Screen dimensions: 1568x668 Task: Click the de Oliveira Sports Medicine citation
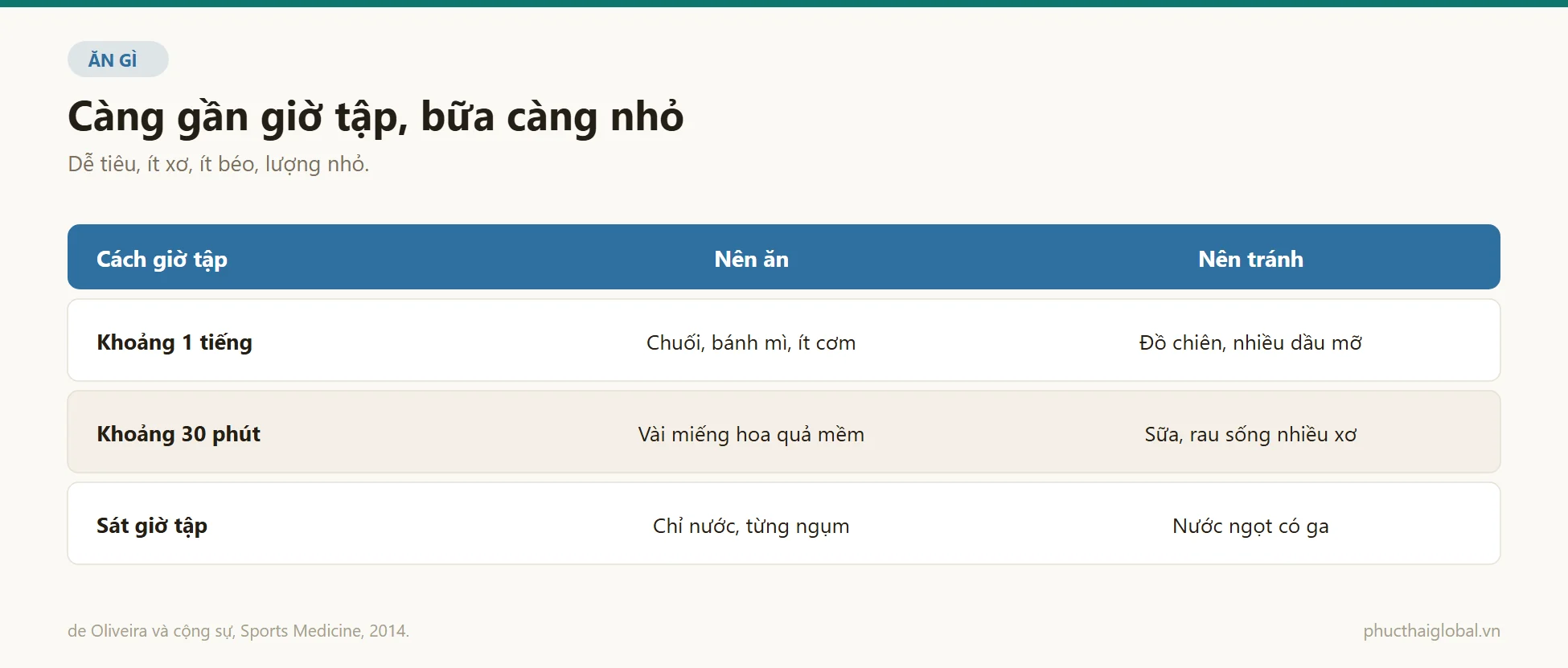tap(238, 631)
